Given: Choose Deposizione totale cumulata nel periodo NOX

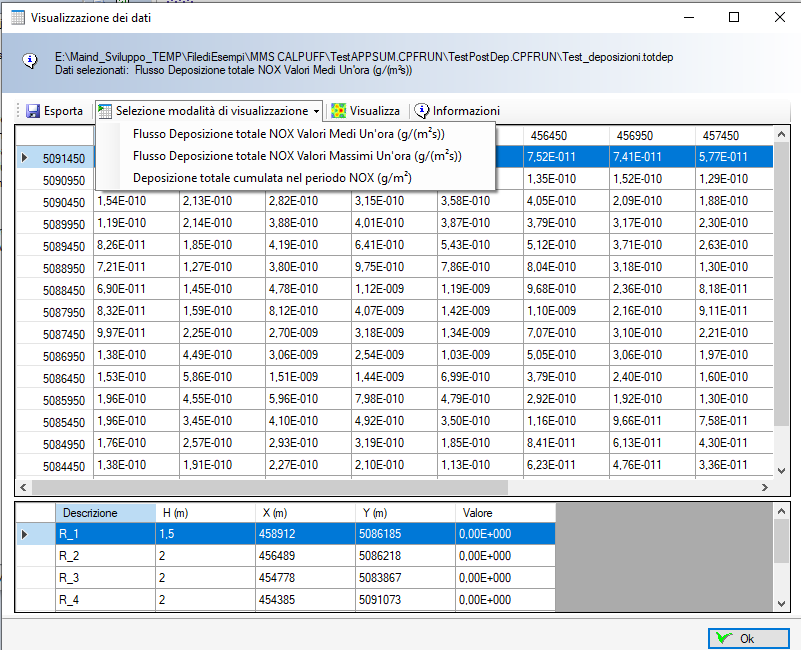Looking at the screenshot, I should pos(272,178).
